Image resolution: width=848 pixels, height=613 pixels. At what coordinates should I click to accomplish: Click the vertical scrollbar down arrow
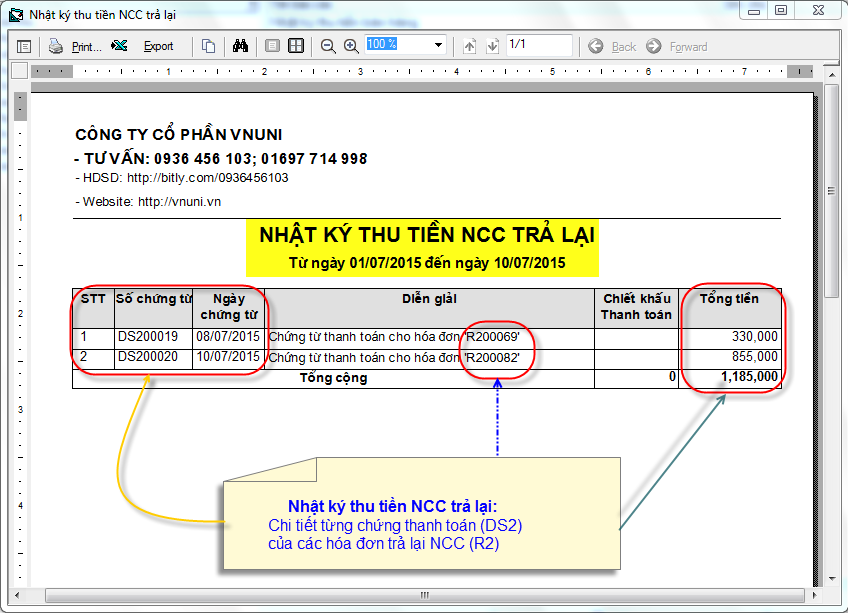coord(832,578)
